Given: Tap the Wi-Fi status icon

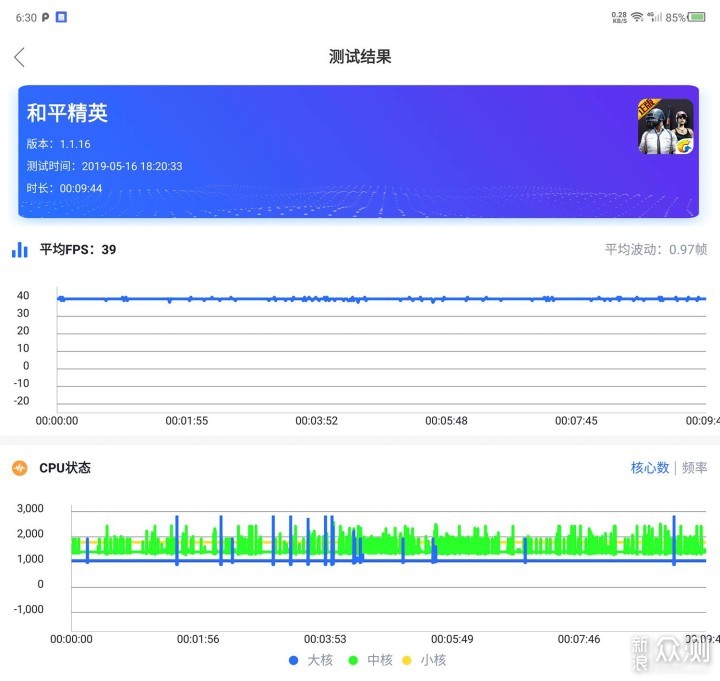Looking at the screenshot, I should coord(637,17).
